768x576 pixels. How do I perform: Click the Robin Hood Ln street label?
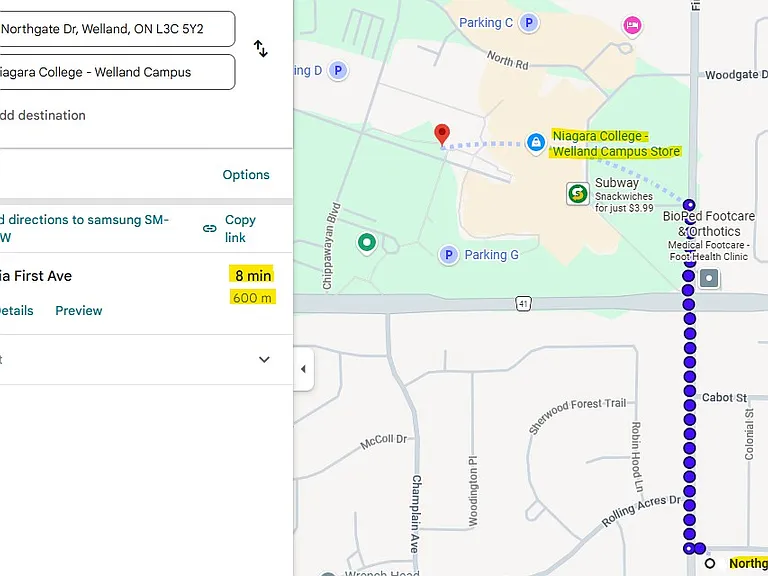(637, 456)
